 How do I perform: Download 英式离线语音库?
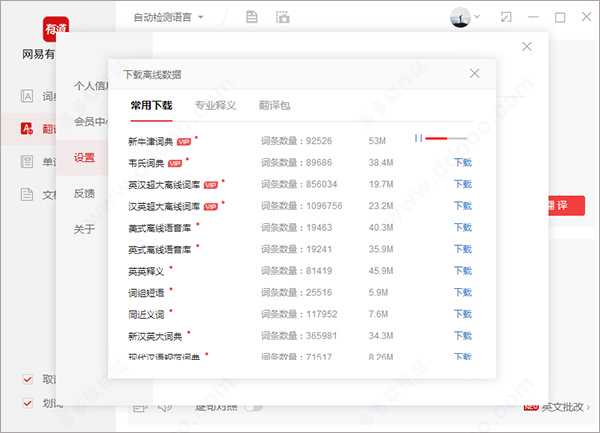click(463, 249)
